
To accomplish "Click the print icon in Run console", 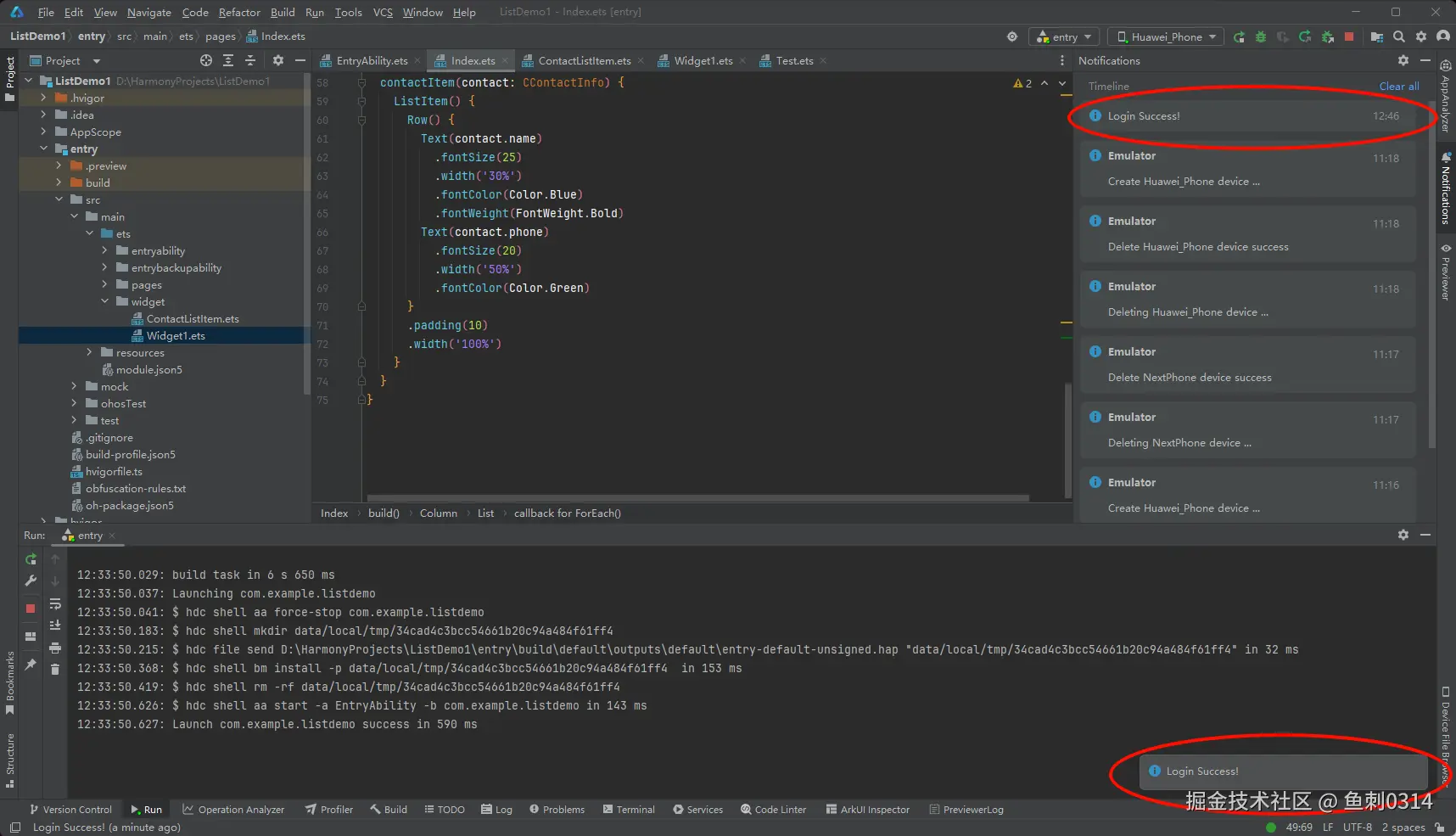I will click(55, 648).
